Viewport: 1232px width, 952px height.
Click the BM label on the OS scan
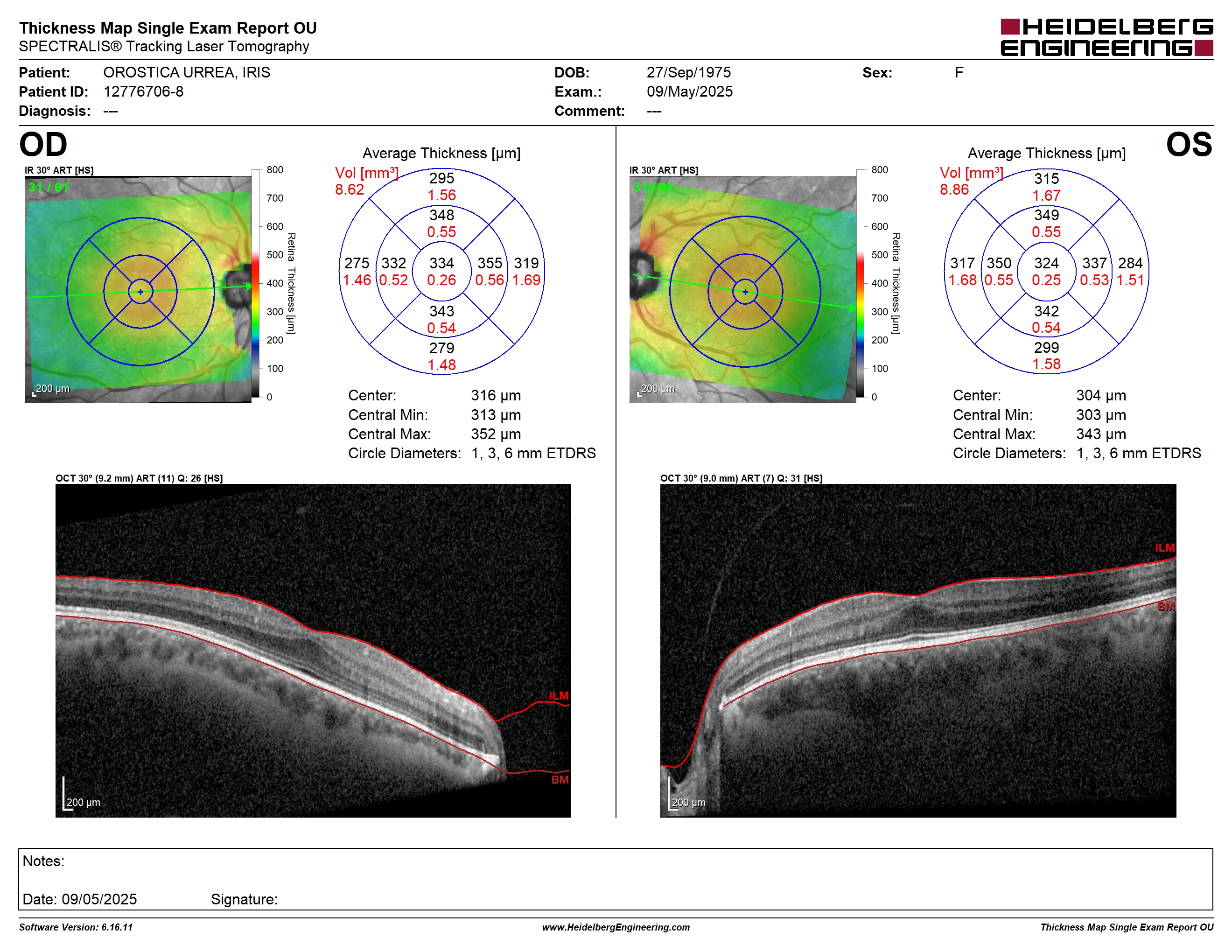1166,607
